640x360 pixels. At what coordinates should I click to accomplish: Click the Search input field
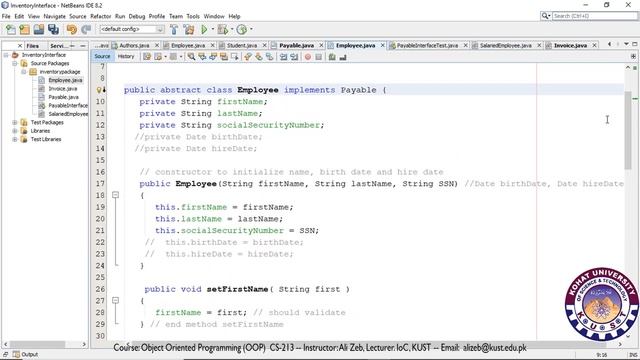(x=595, y=16)
